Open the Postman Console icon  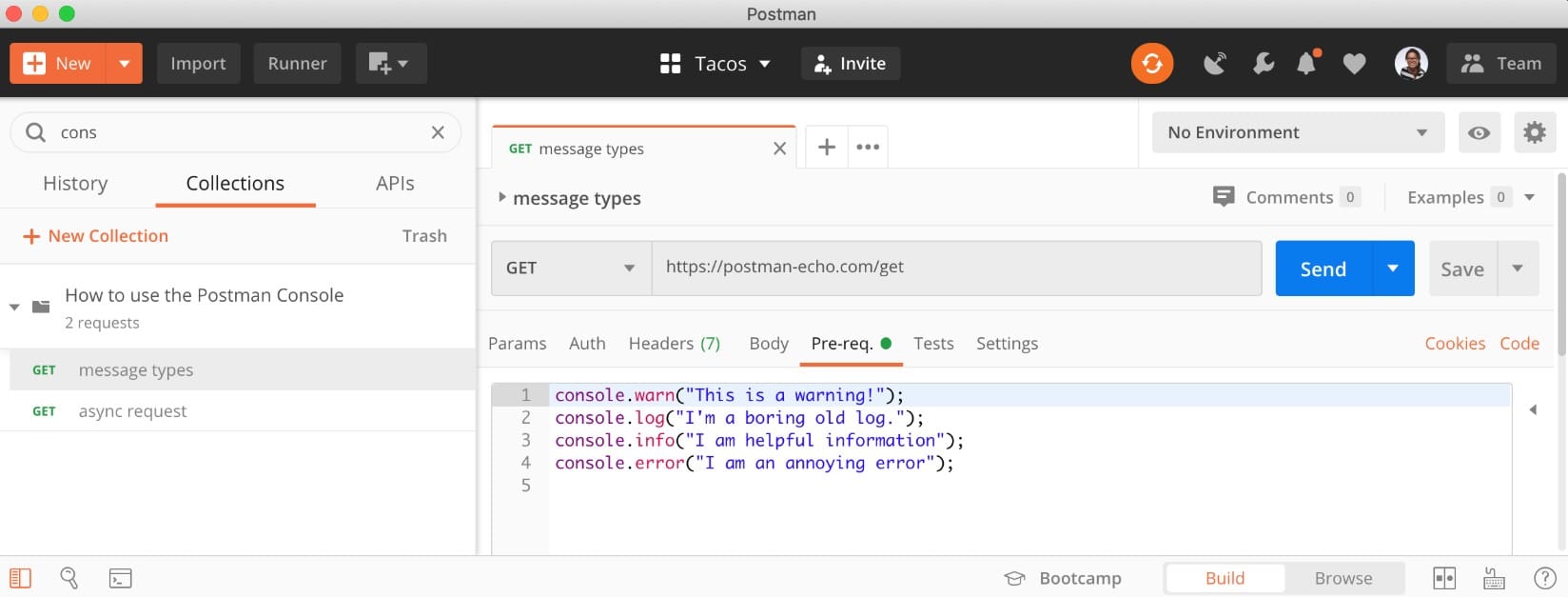(x=121, y=578)
